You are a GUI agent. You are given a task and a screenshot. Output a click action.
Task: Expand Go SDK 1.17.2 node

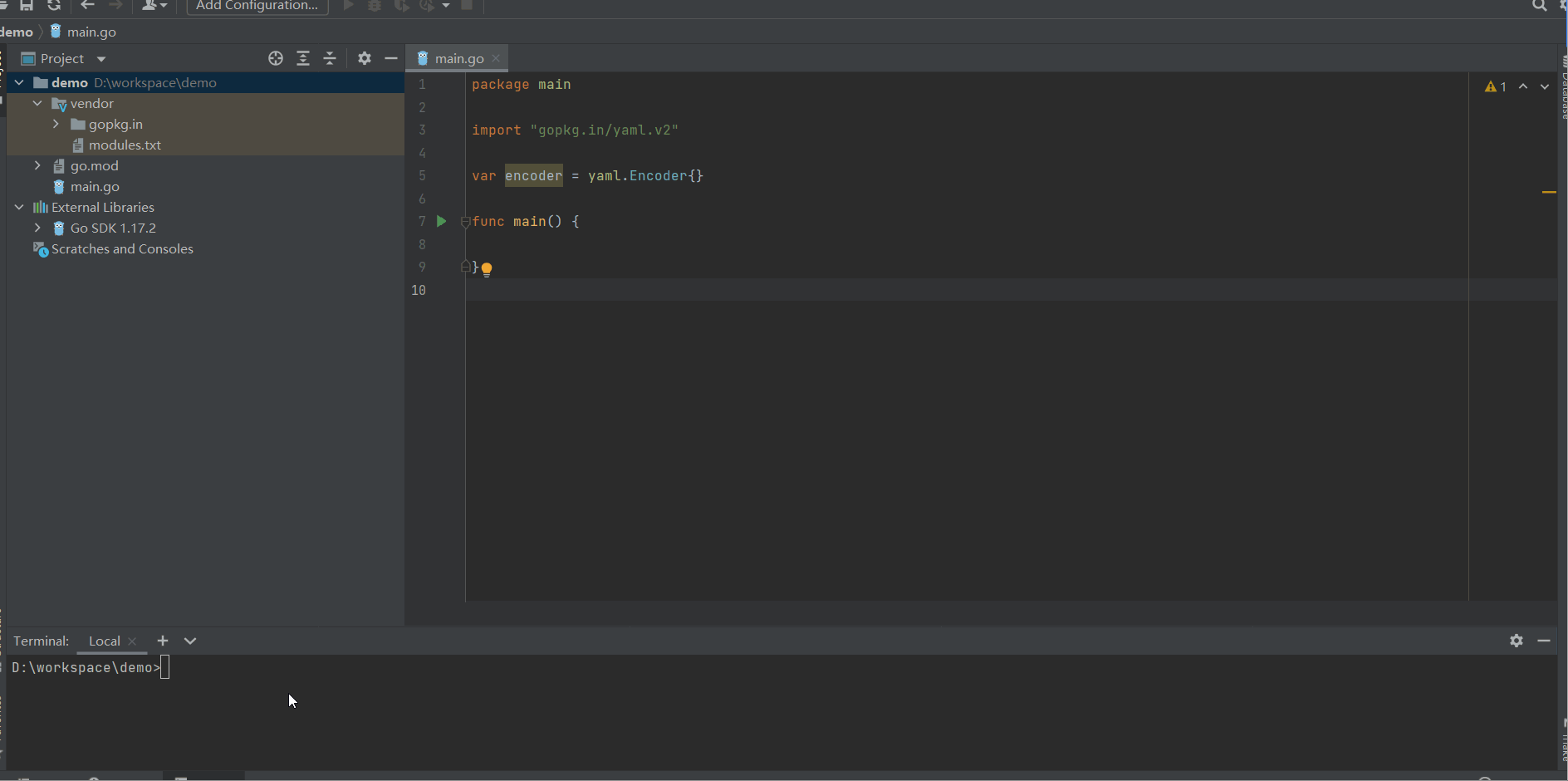[37, 228]
